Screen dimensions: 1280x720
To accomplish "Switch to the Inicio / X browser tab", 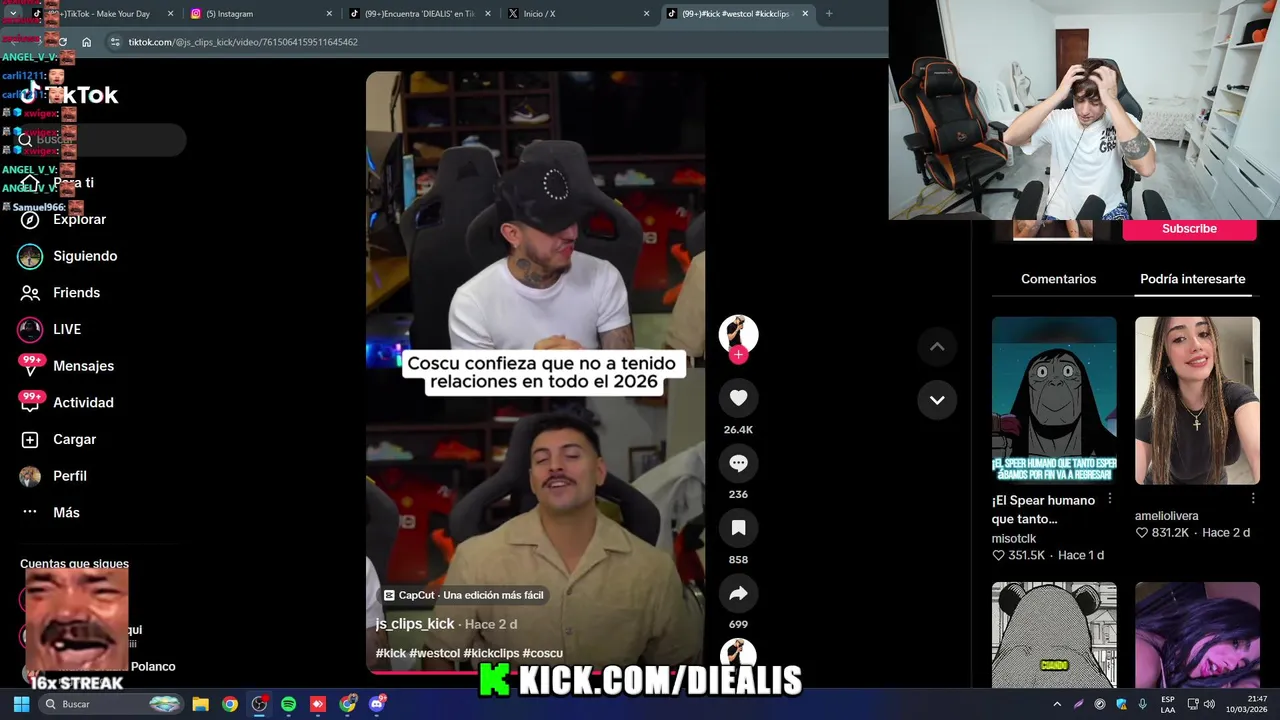I will pos(578,14).
